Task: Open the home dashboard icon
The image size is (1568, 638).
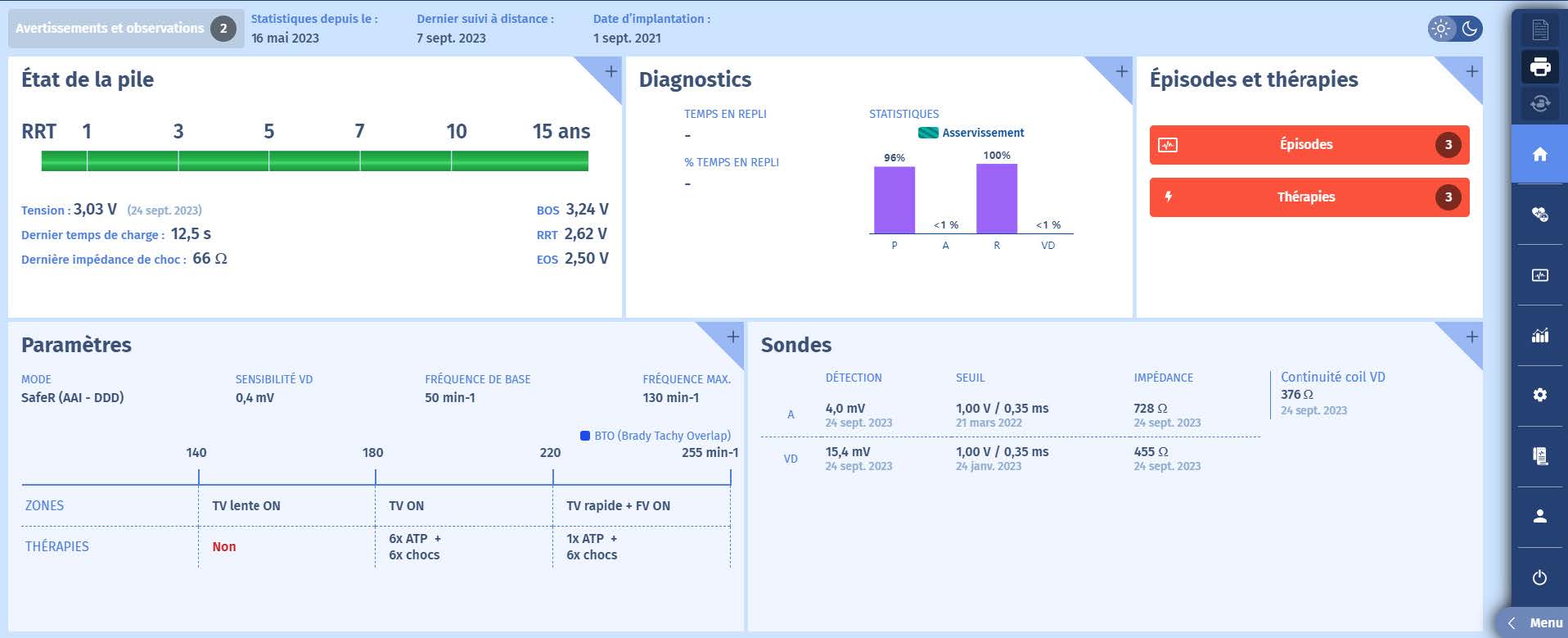Action: (1539, 154)
